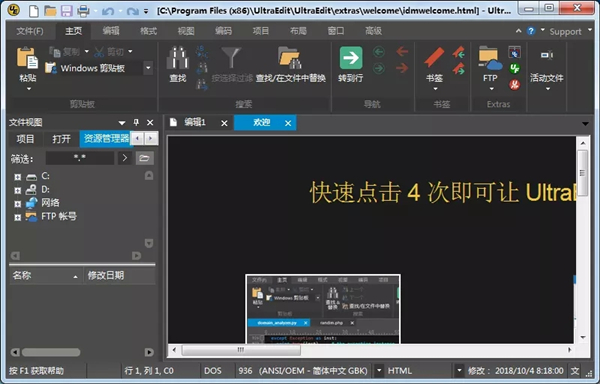
Task: Open the FTP folder cloud icon
Action: point(490,58)
